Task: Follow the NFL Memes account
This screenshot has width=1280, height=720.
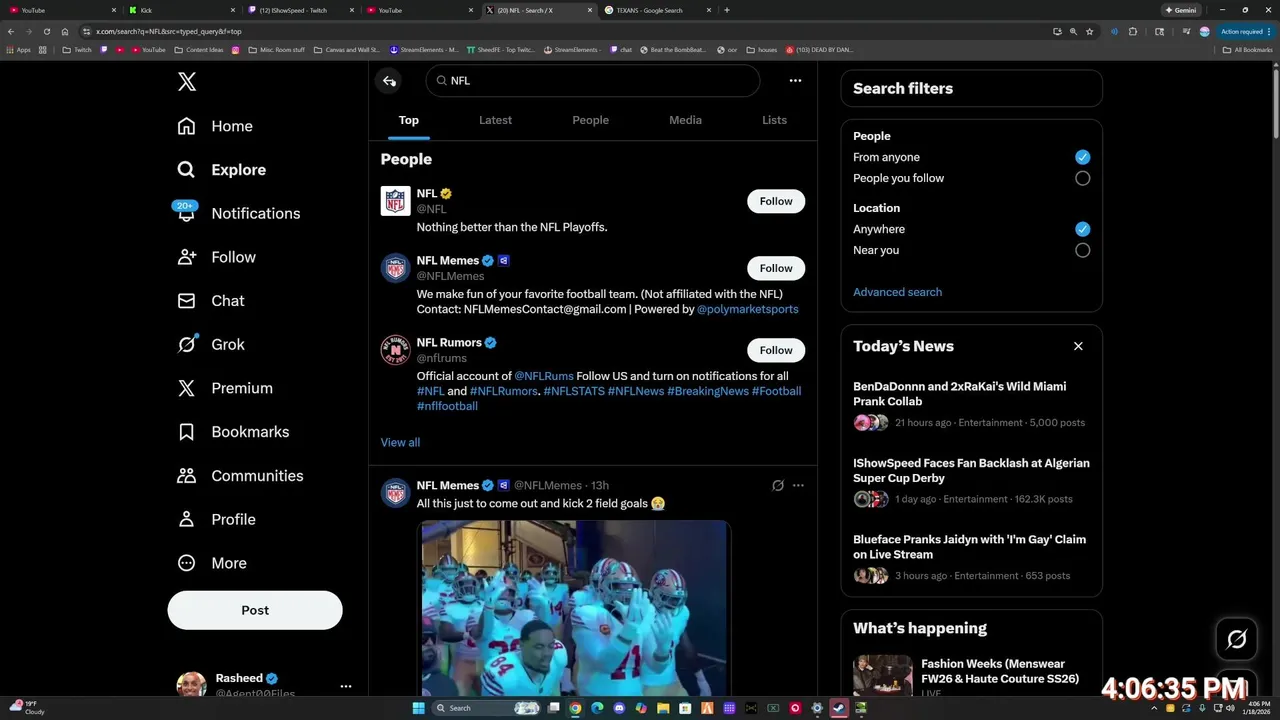Action: (x=776, y=268)
